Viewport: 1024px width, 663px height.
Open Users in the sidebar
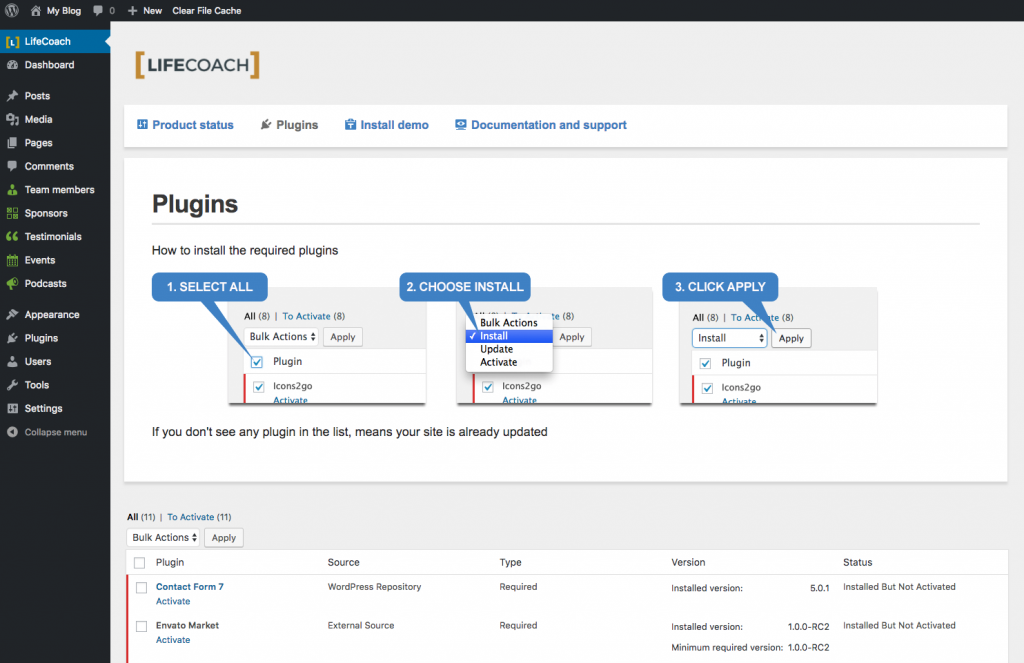(x=55, y=361)
